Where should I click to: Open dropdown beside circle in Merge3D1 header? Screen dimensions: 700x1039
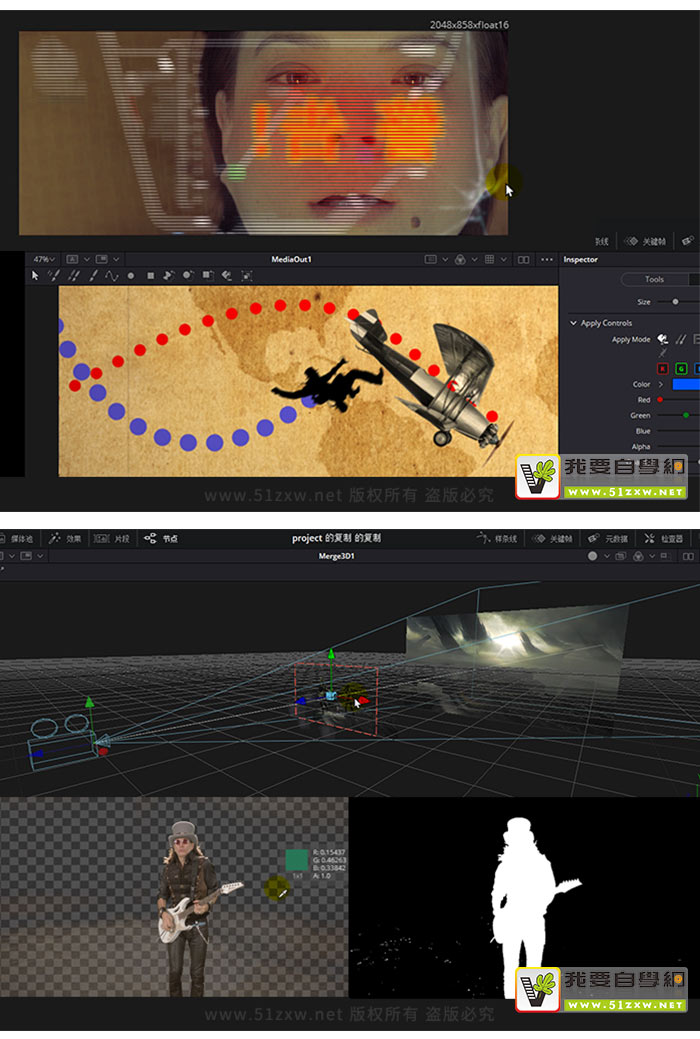(x=607, y=556)
